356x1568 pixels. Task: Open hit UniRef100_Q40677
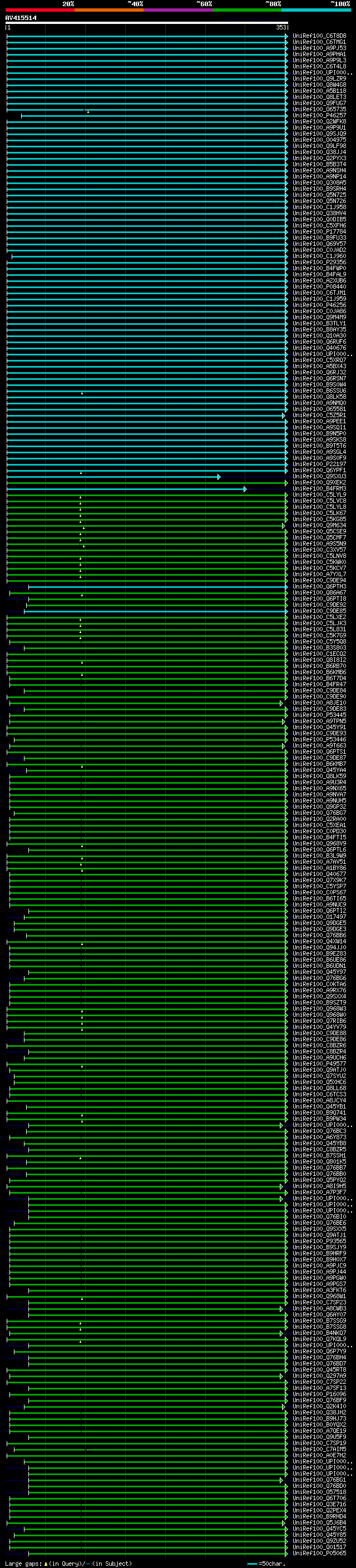[x=319, y=874]
